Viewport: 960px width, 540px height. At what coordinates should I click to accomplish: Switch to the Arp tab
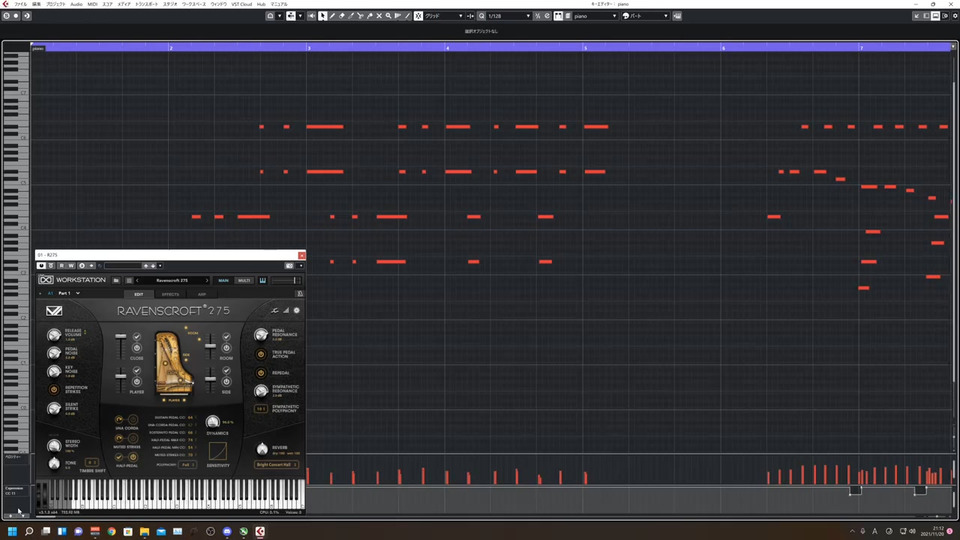click(x=201, y=294)
